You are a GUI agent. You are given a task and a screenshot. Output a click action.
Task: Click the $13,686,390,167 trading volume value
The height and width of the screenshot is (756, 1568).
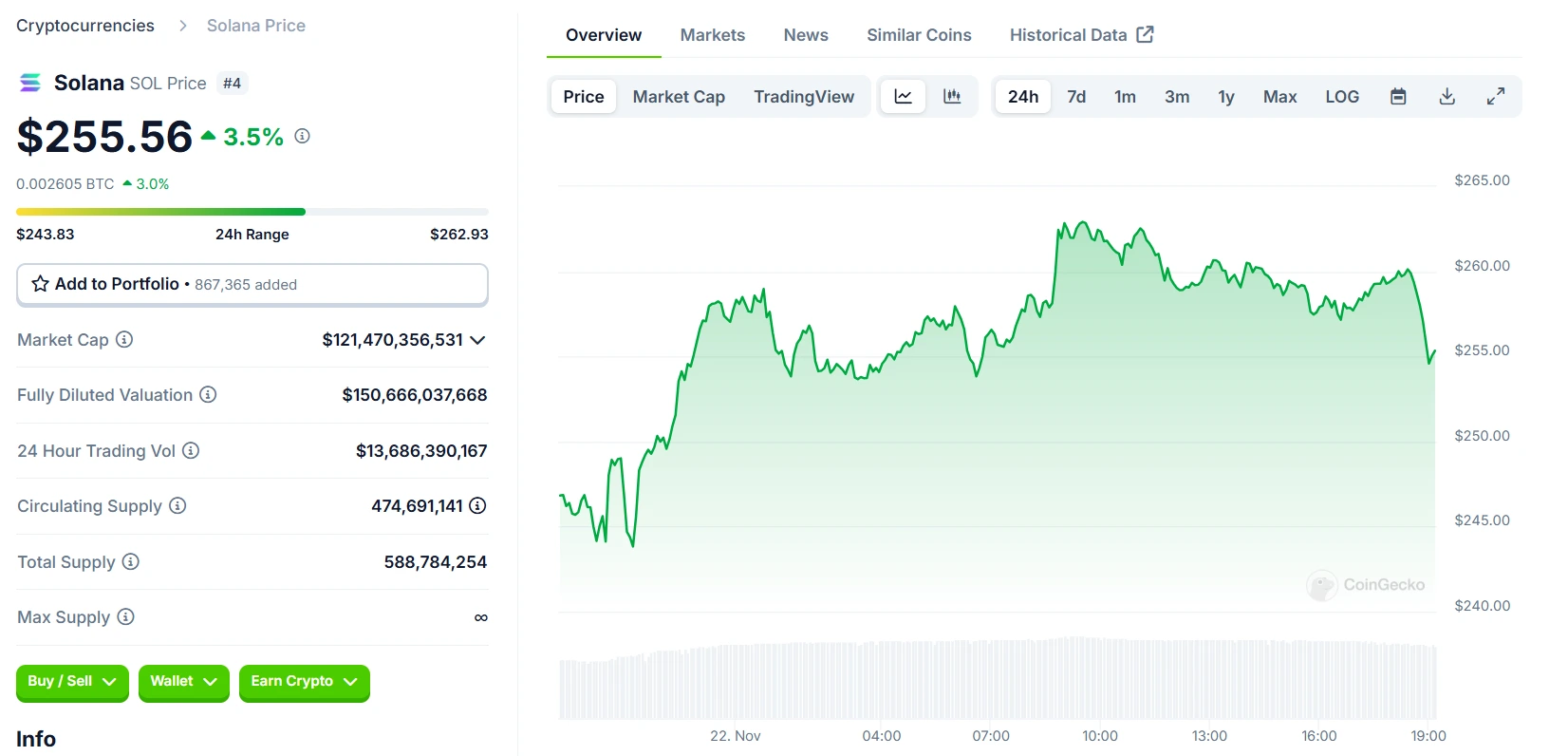[x=421, y=450]
